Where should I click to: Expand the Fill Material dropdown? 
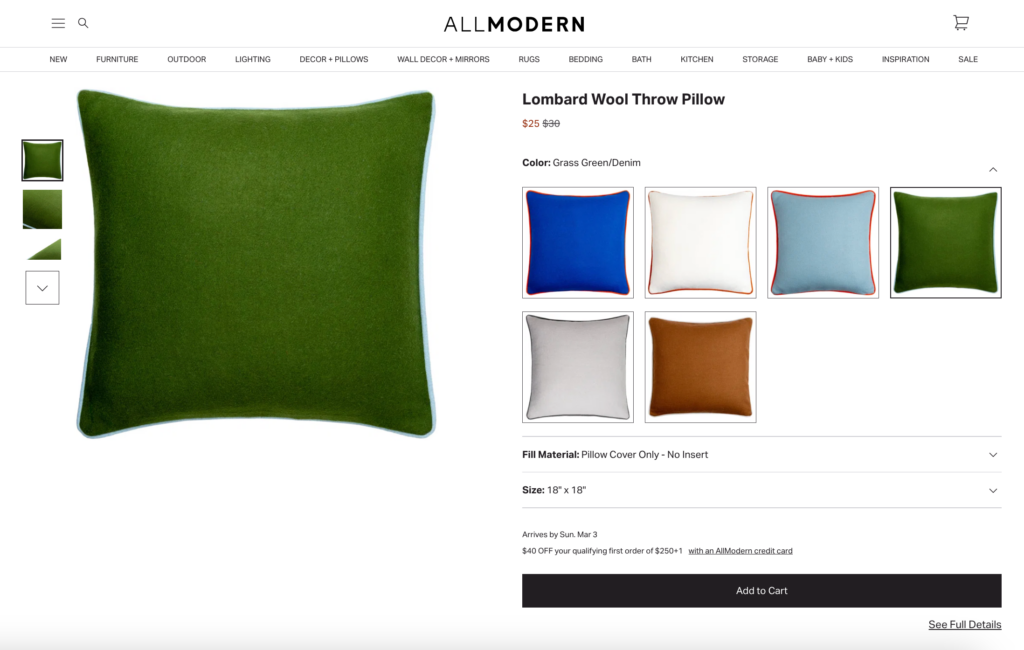click(x=761, y=455)
